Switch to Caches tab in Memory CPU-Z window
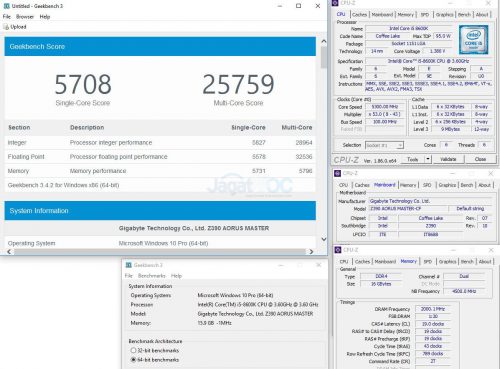This screenshot has width=500, height=369. [362, 262]
